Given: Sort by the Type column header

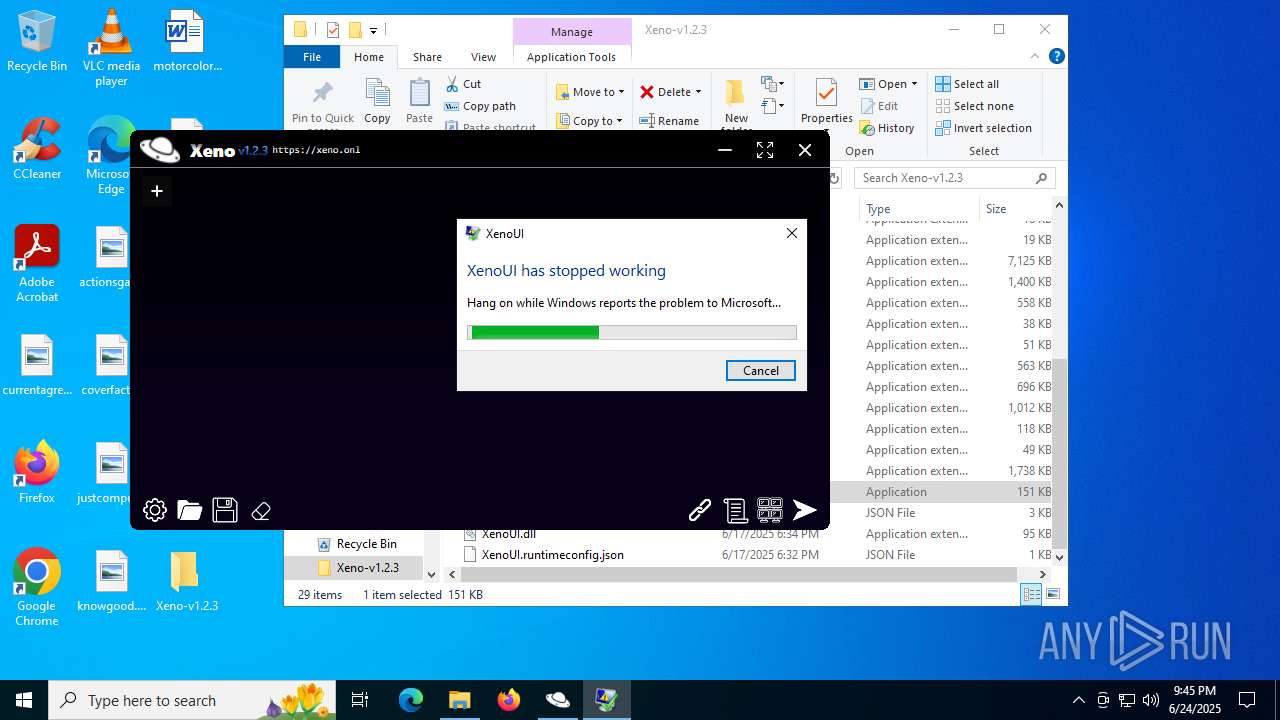Looking at the screenshot, I should click(x=918, y=208).
